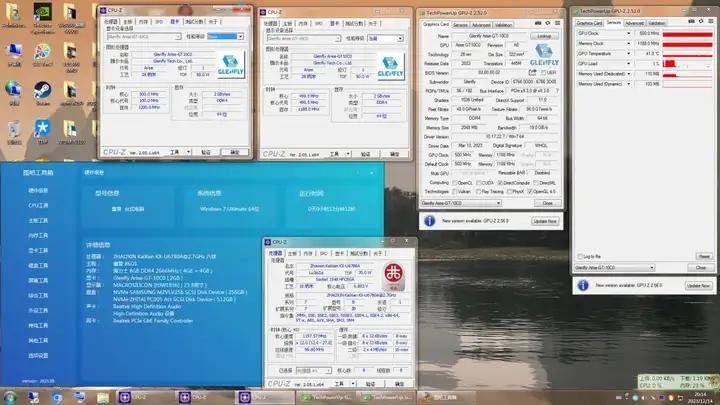Screen dimensions: 720x405
Task: Open the Steam desktop icon
Action: pos(42,92)
